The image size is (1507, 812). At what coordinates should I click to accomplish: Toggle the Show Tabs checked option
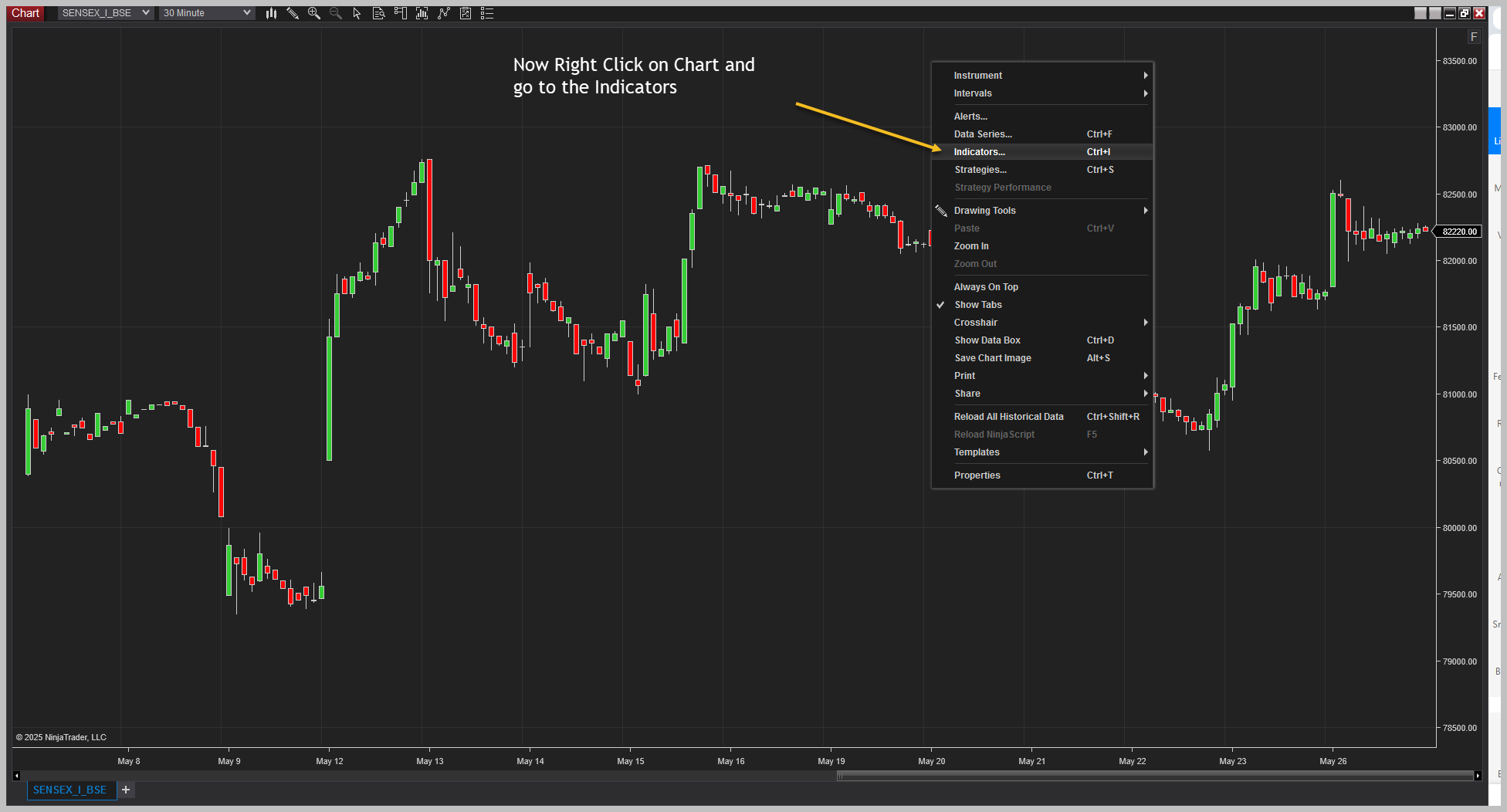[977, 305]
